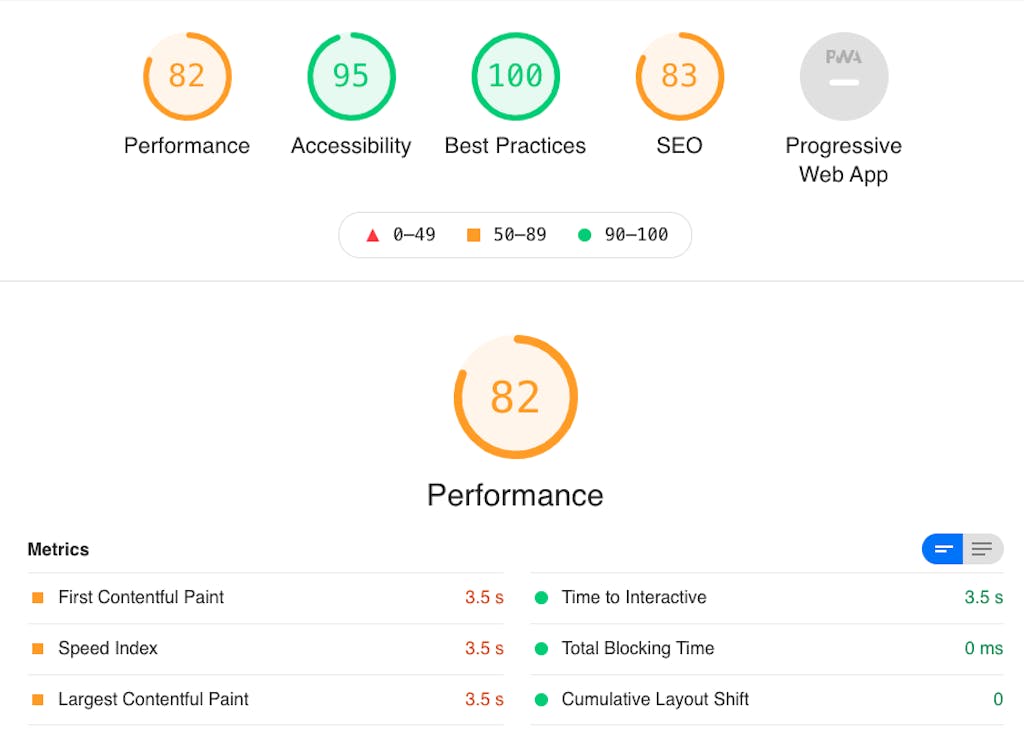Switch metrics to compact summary view
Viewport: 1024px width, 733px height.
coord(943,549)
